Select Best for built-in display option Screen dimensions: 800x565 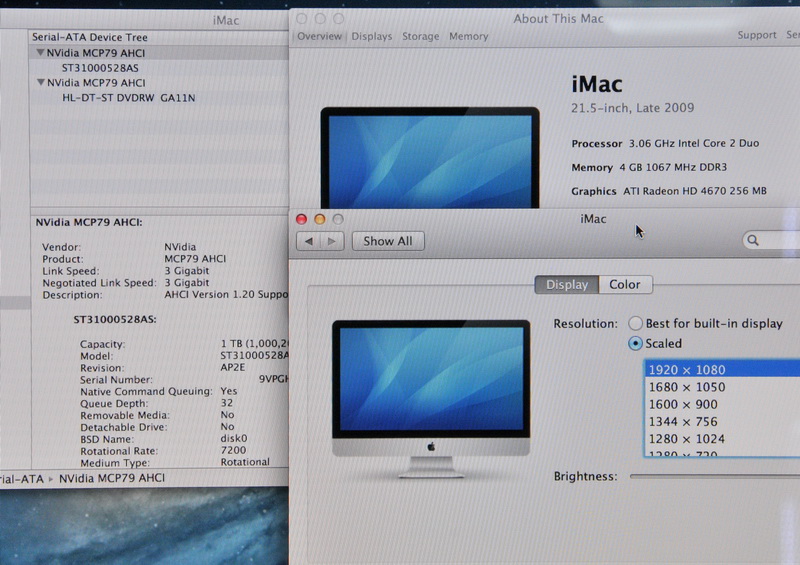click(635, 323)
